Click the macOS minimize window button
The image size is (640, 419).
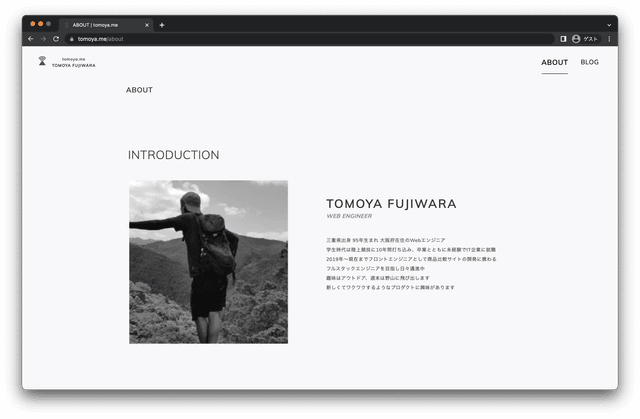40,24
